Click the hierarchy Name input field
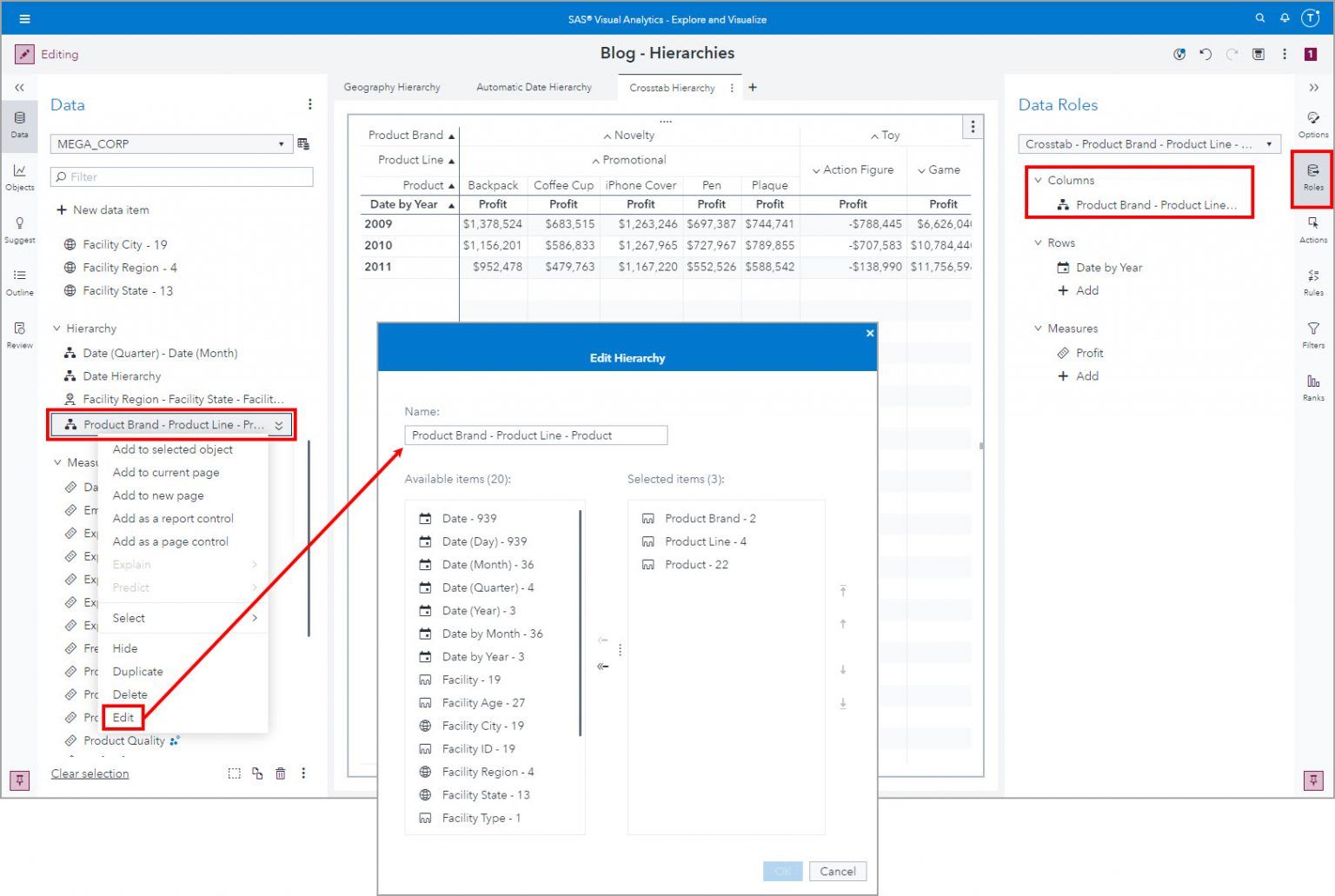Image resolution: width=1335 pixels, height=896 pixels. point(535,435)
